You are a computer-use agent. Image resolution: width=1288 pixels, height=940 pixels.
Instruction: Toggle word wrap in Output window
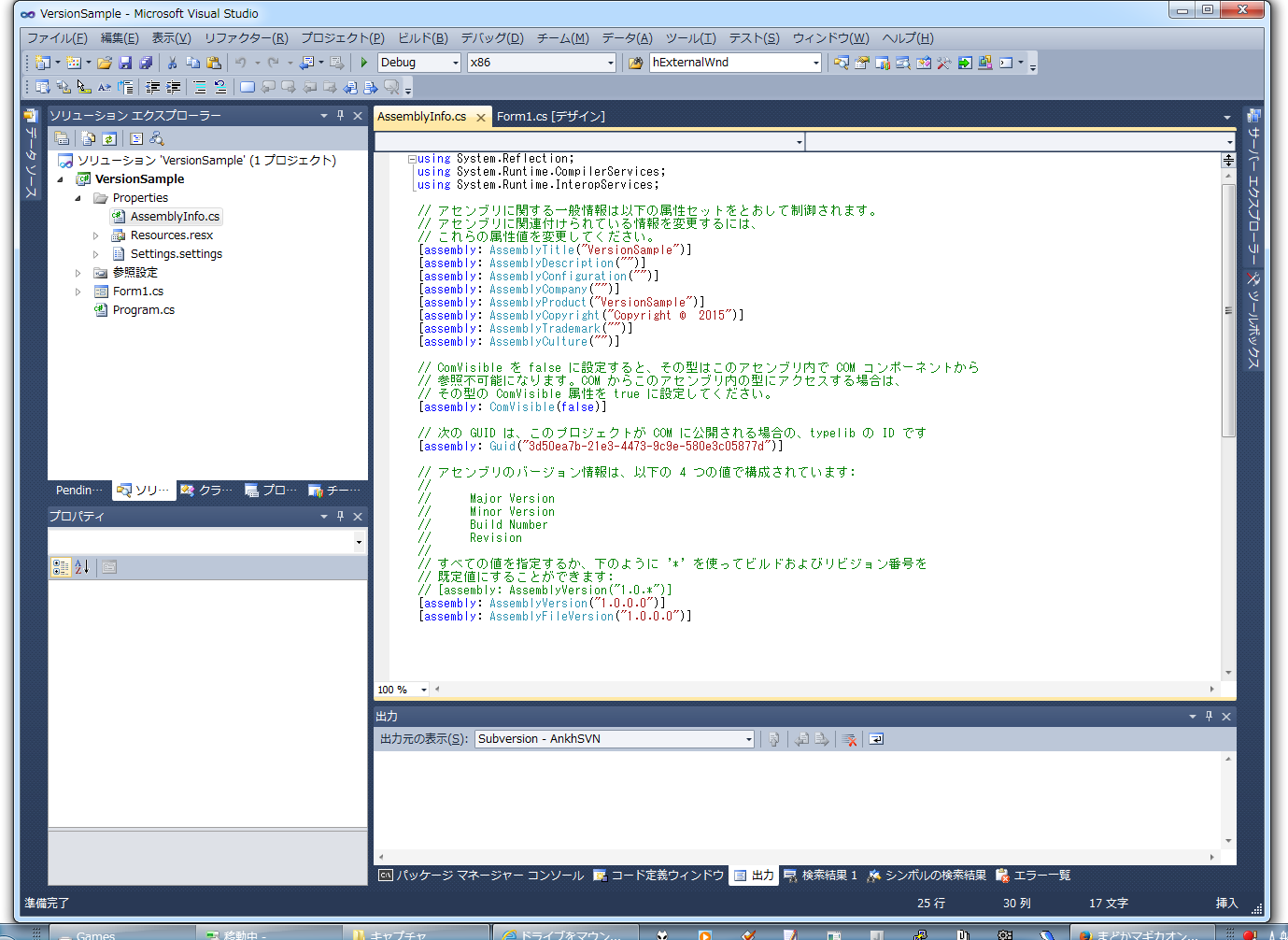pos(876,739)
